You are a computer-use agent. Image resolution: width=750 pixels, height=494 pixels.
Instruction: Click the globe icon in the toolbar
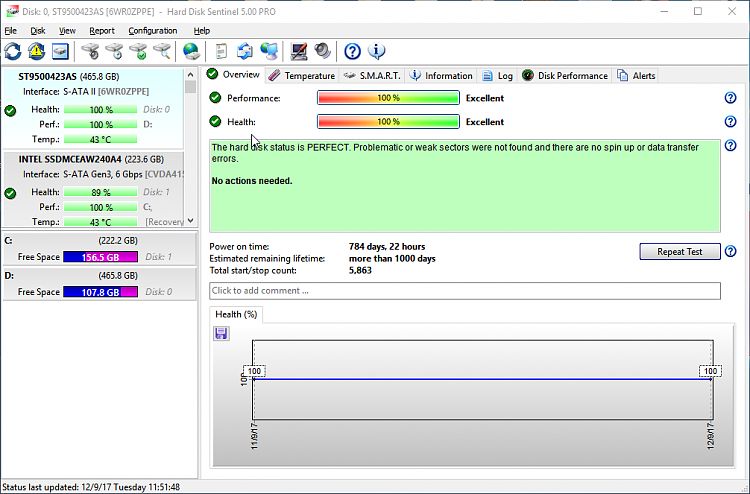click(x=191, y=51)
